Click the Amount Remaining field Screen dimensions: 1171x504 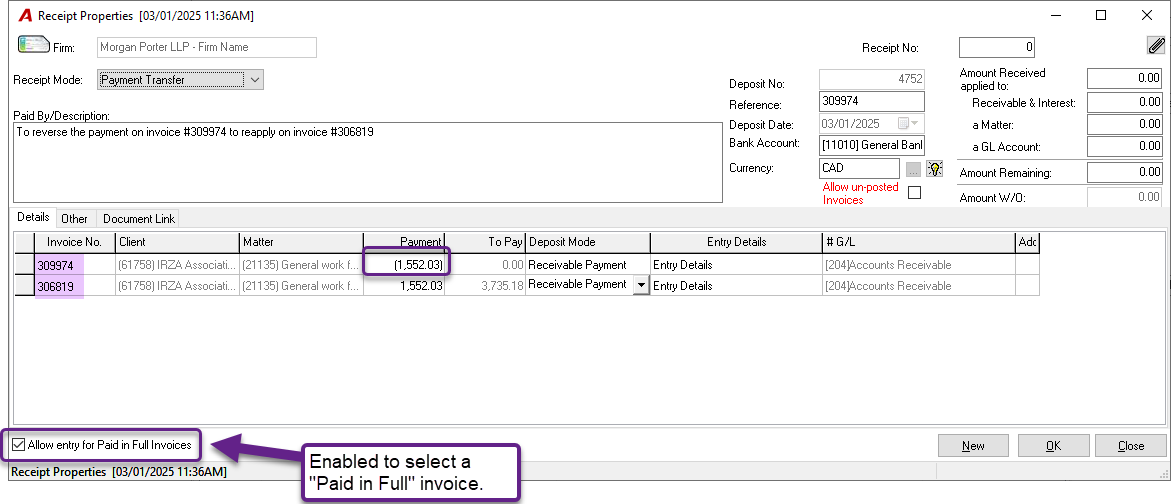1125,172
